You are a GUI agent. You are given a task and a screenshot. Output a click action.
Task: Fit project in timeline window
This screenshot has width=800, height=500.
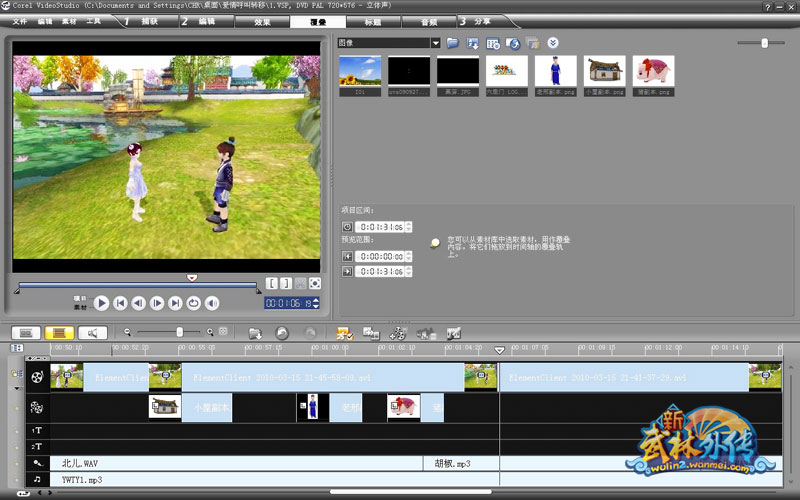[x=223, y=332]
